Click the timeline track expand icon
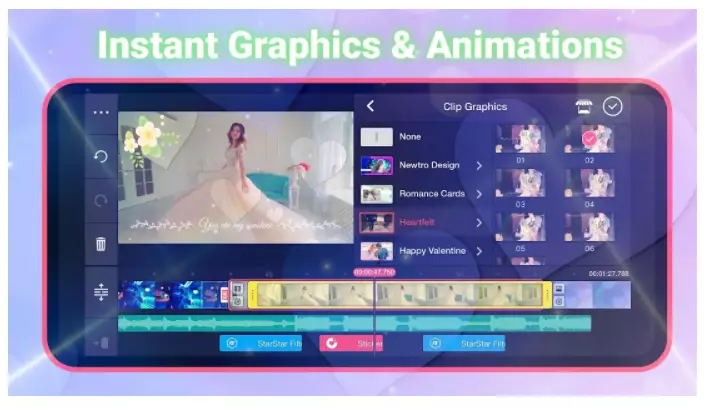The image size is (705, 407). click(101, 292)
